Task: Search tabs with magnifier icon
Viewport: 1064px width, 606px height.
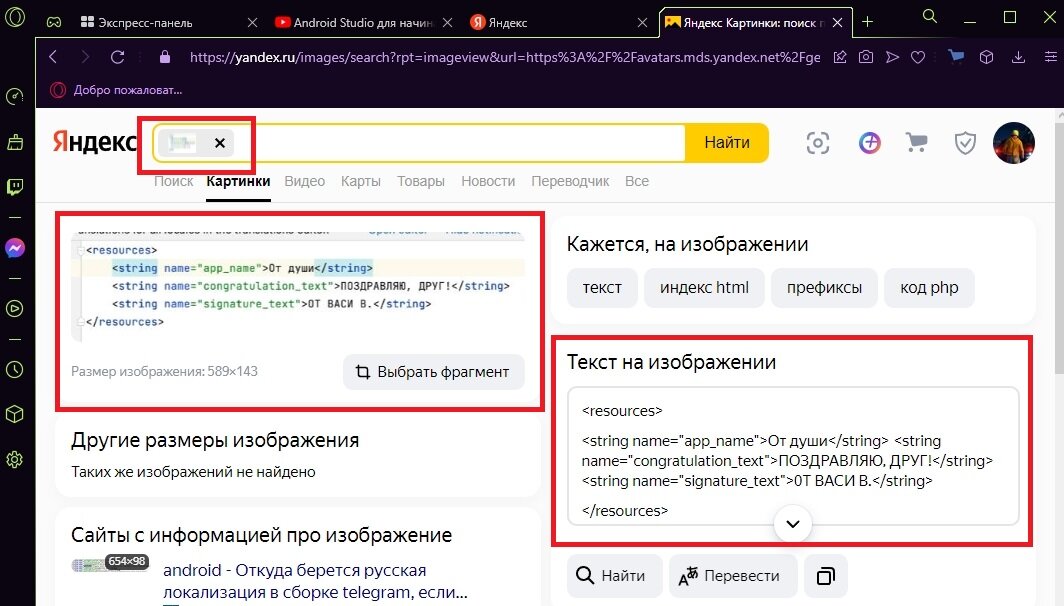Action: (x=930, y=16)
